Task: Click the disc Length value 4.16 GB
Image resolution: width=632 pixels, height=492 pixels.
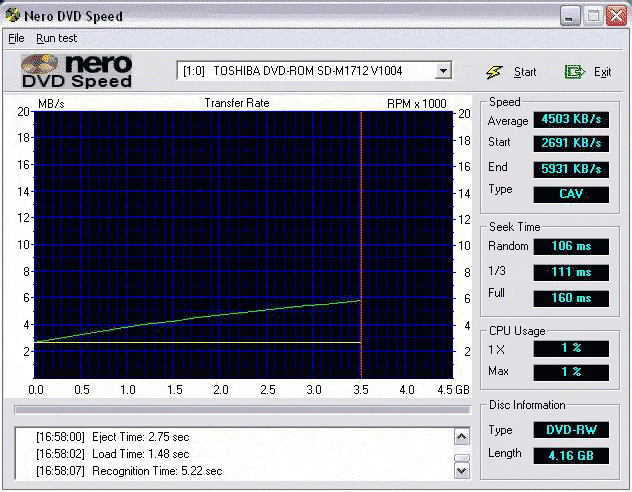Action: pyautogui.click(x=571, y=456)
